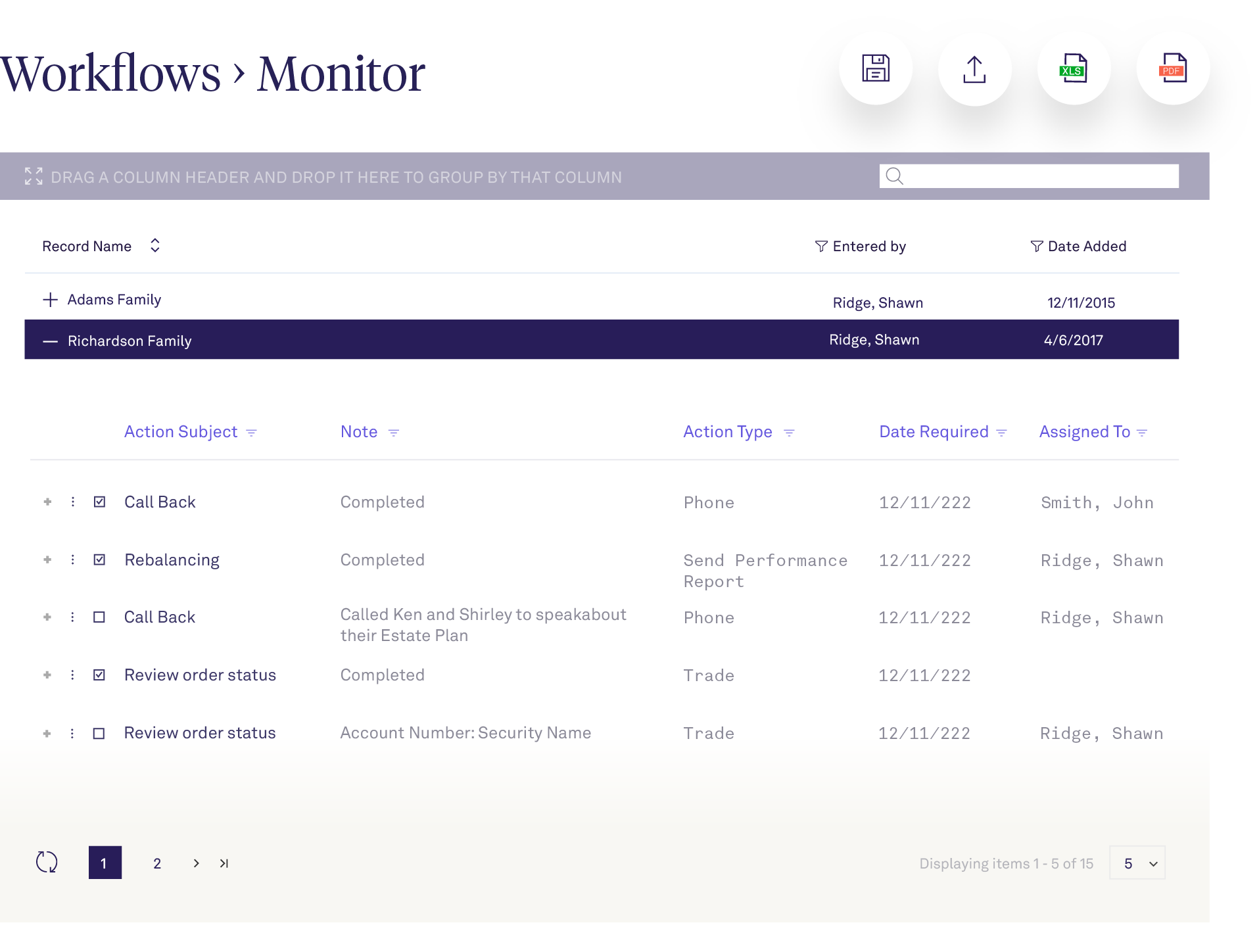Click the expand-view icon in the group-by bar
This screenshot has width=1259, height=952.
click(33, 176)
